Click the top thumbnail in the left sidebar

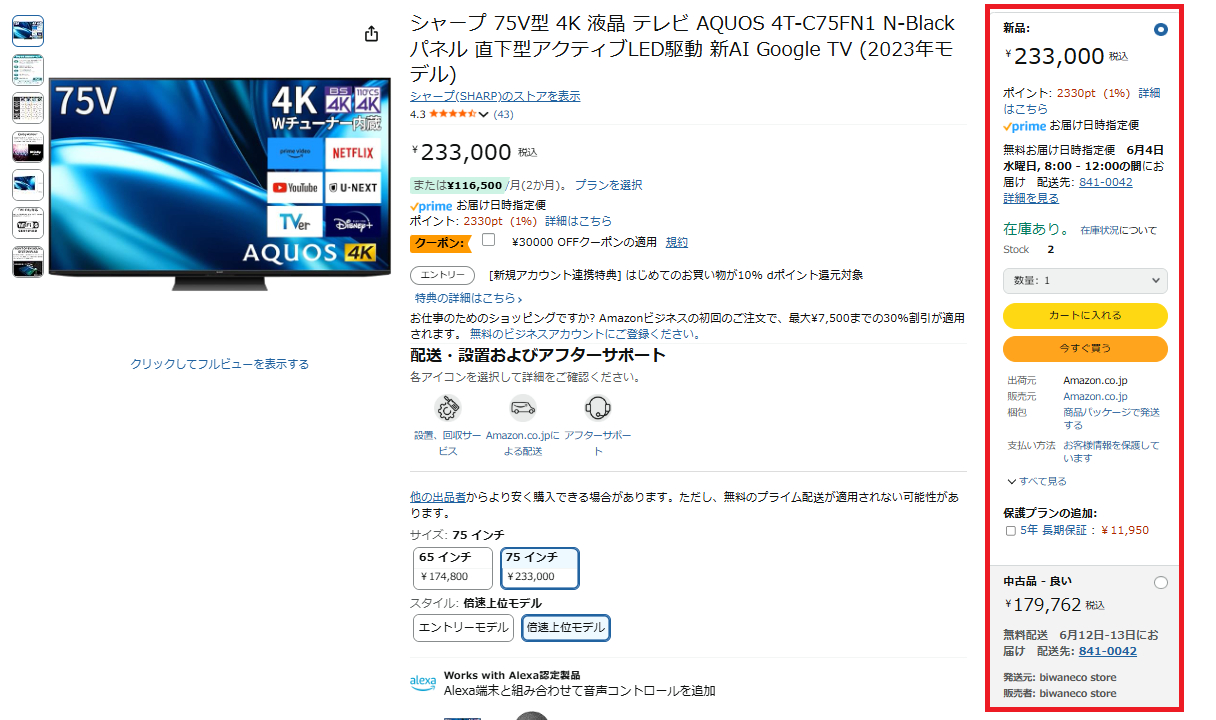27,30
